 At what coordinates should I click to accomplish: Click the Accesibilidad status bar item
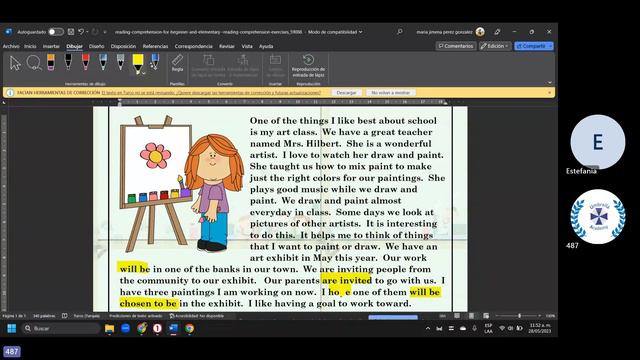(196, 316)
